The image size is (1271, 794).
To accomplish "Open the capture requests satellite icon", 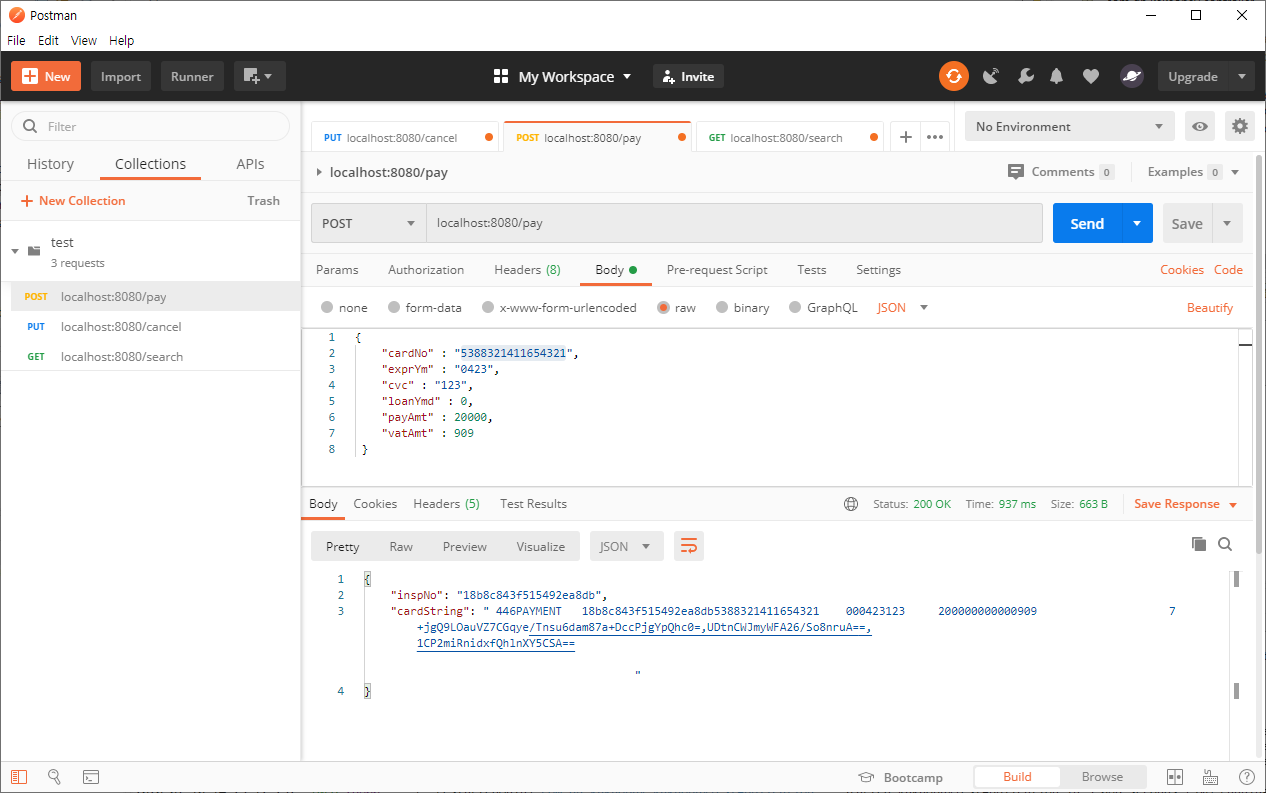I will pyautogui.click(x=991, y=76).
